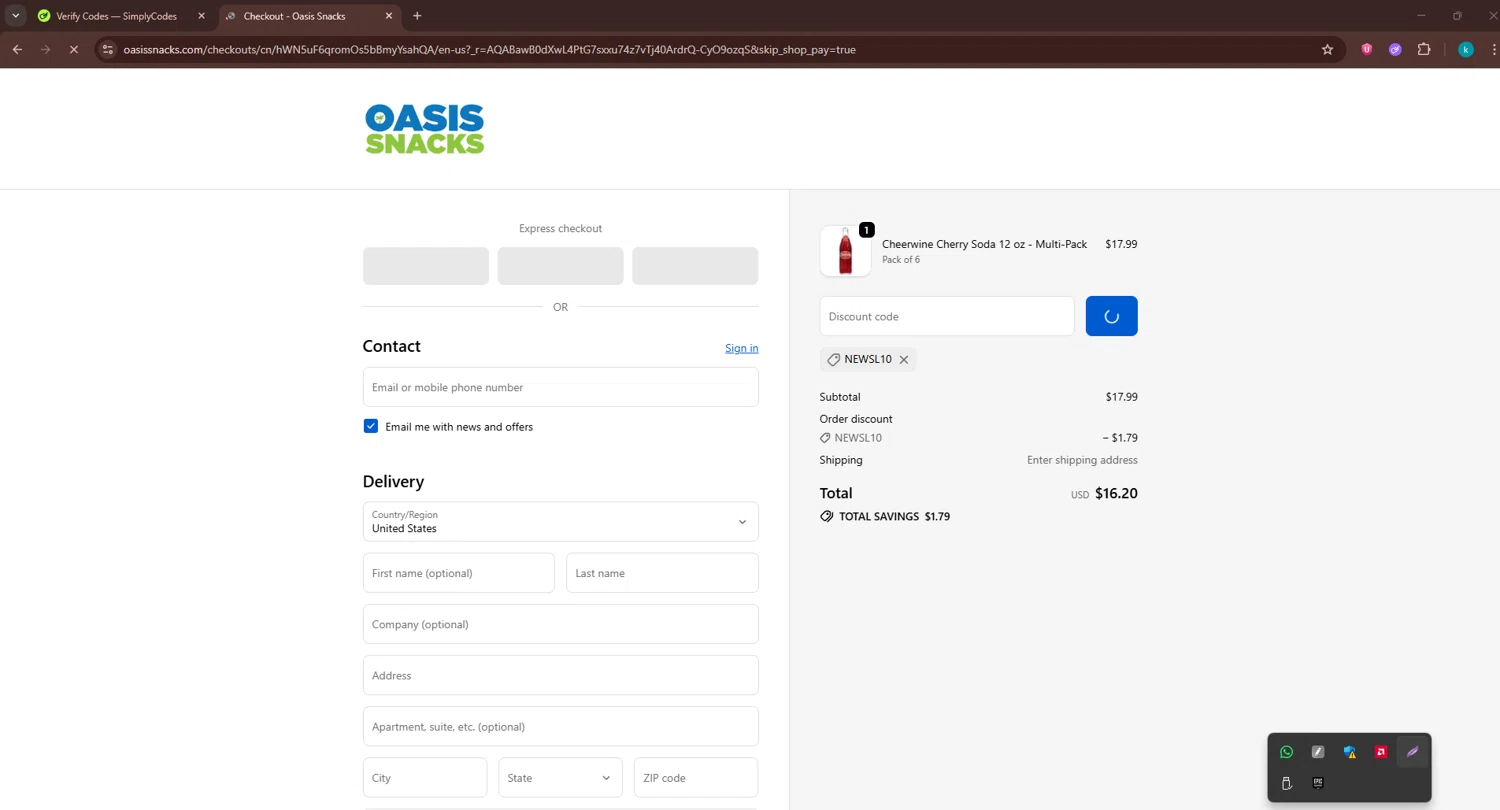Go back to the previous page
Viewport: 1500px width, 810px height.
(17, 49)
